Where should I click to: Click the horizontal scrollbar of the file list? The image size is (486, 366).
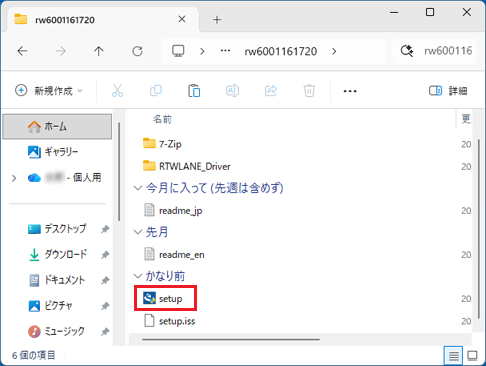pos(231,339)
